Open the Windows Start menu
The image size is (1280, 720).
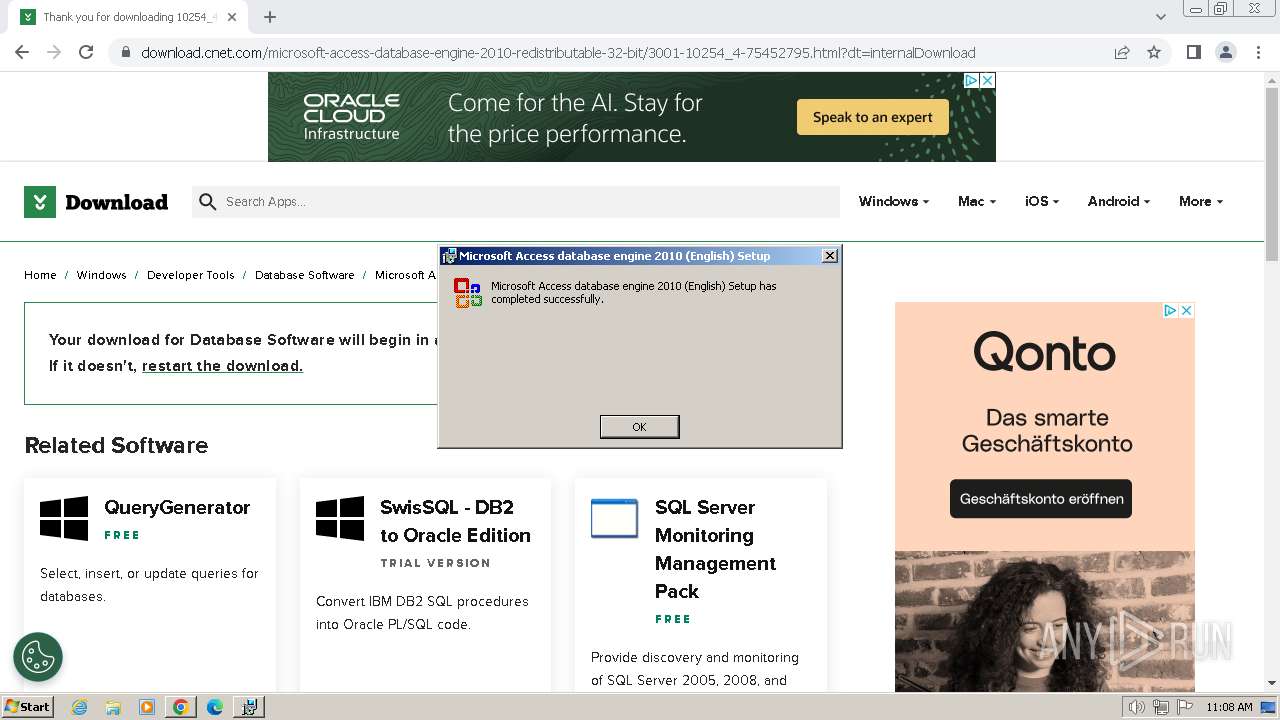[x=27, y=706]
